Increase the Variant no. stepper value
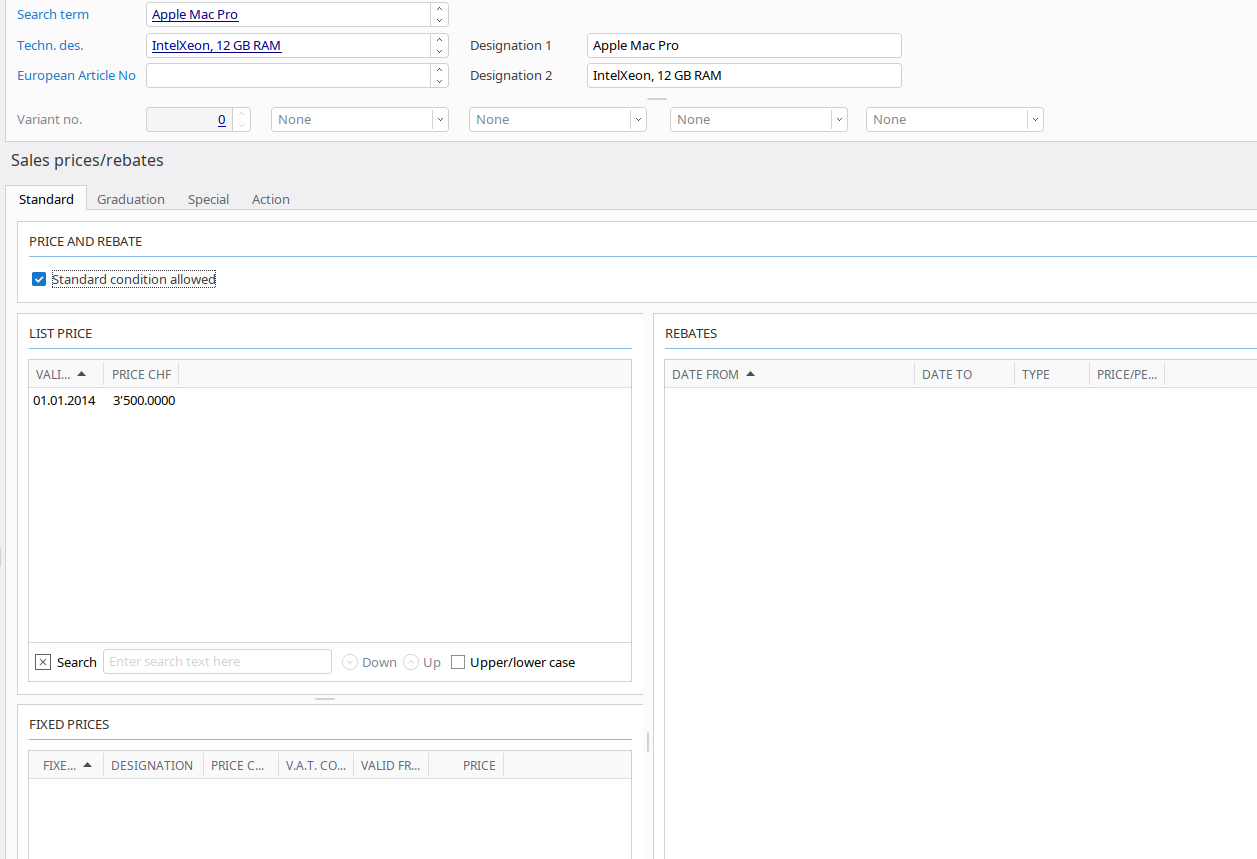Screen dimensions: 1257x859 tap(240, 114)
